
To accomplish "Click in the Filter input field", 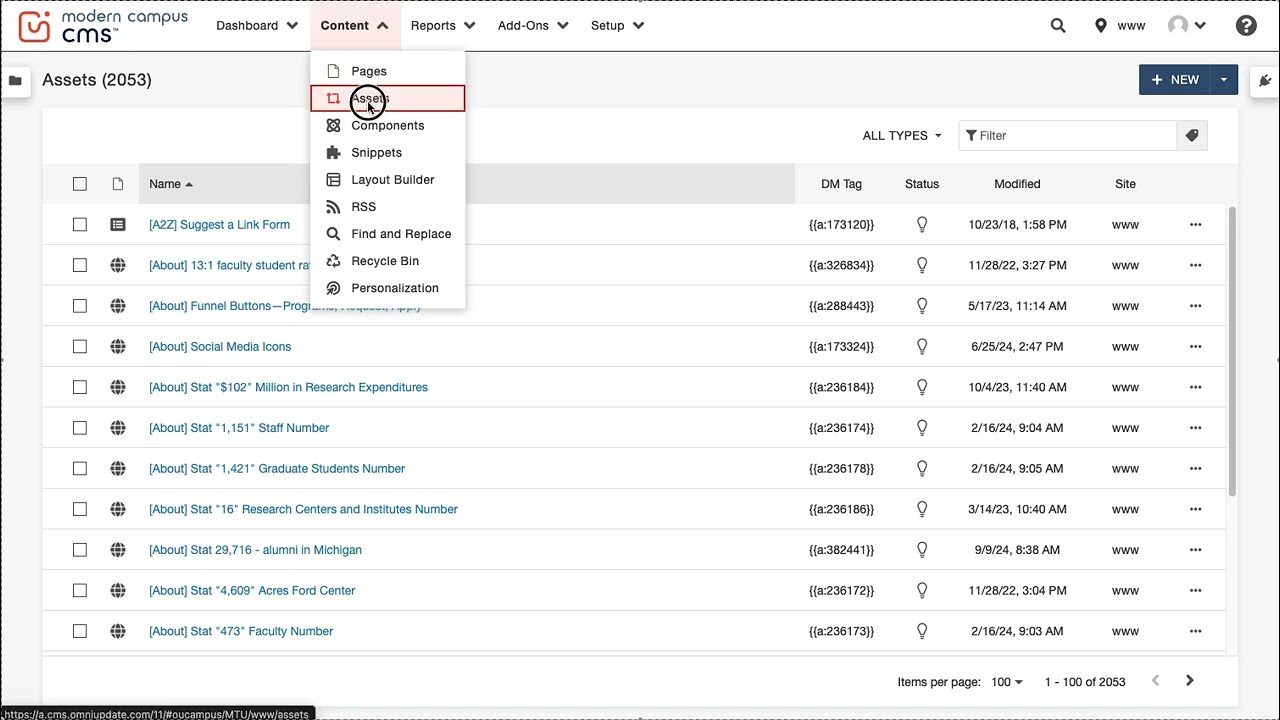I will tap(1068, 136).
